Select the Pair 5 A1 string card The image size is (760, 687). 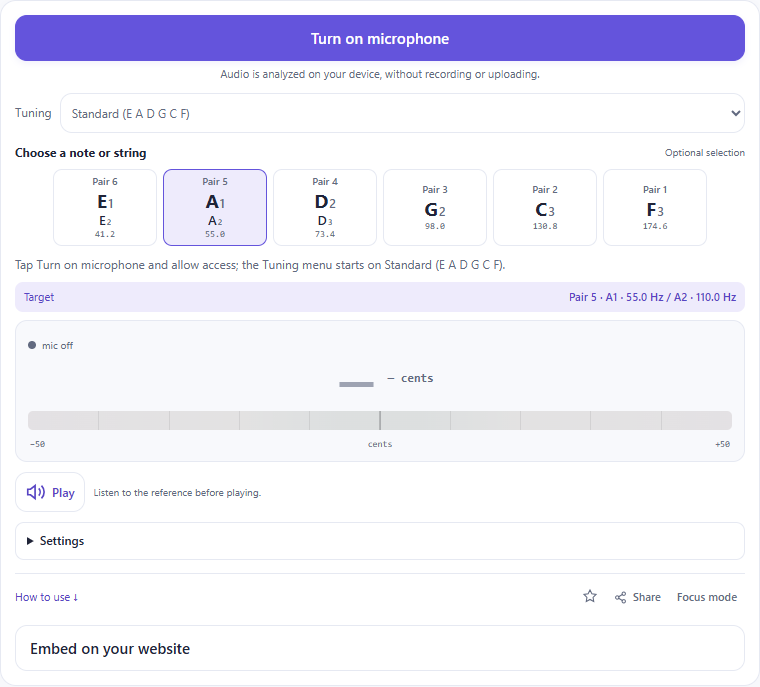(x=215, y=208)
